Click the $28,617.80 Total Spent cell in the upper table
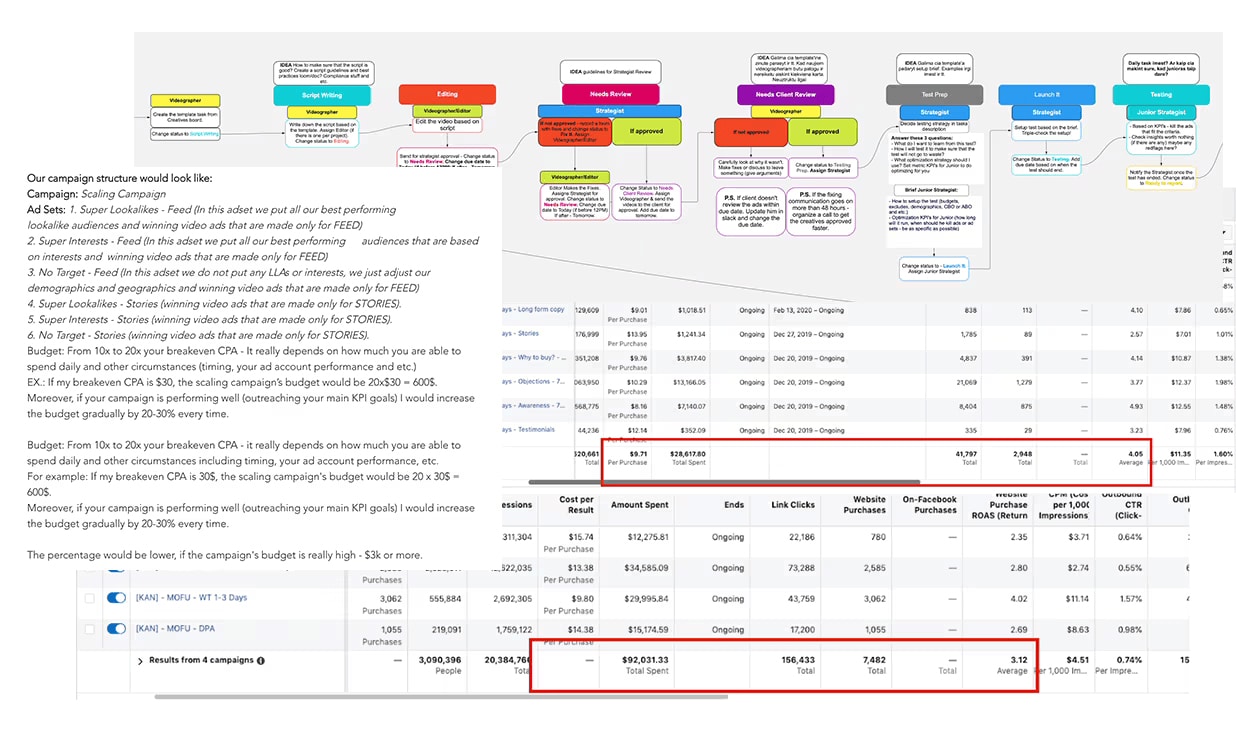 point(688,458)
